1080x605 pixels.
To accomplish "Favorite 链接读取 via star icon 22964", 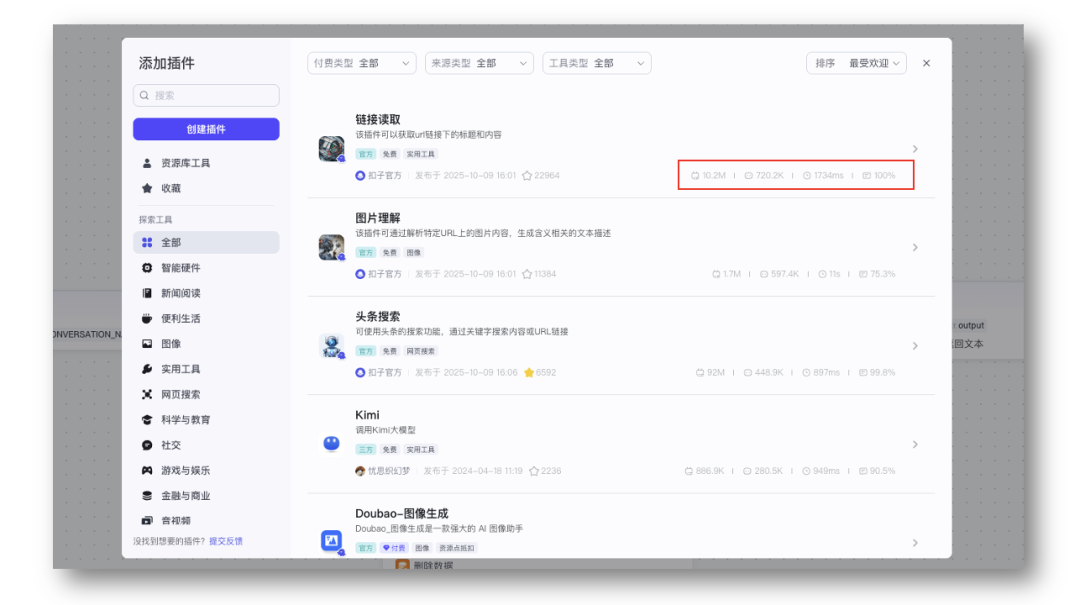I will (527, 176).
